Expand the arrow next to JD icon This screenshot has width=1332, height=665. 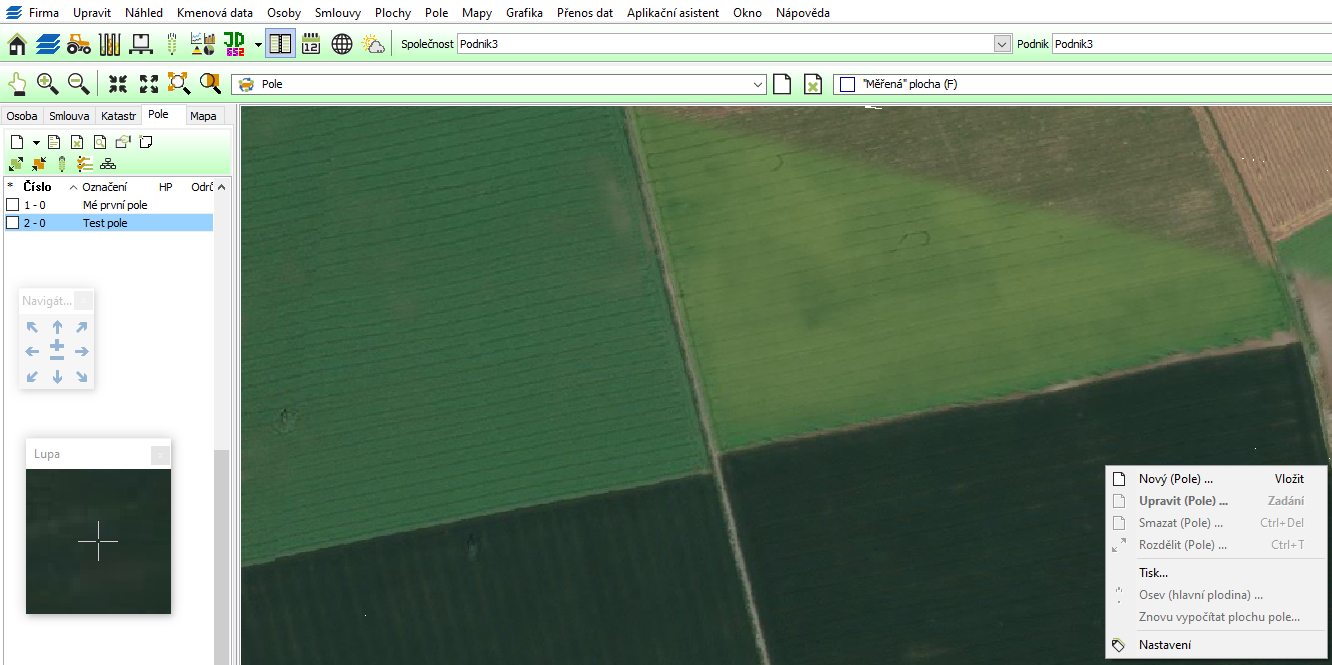point(258,44)
